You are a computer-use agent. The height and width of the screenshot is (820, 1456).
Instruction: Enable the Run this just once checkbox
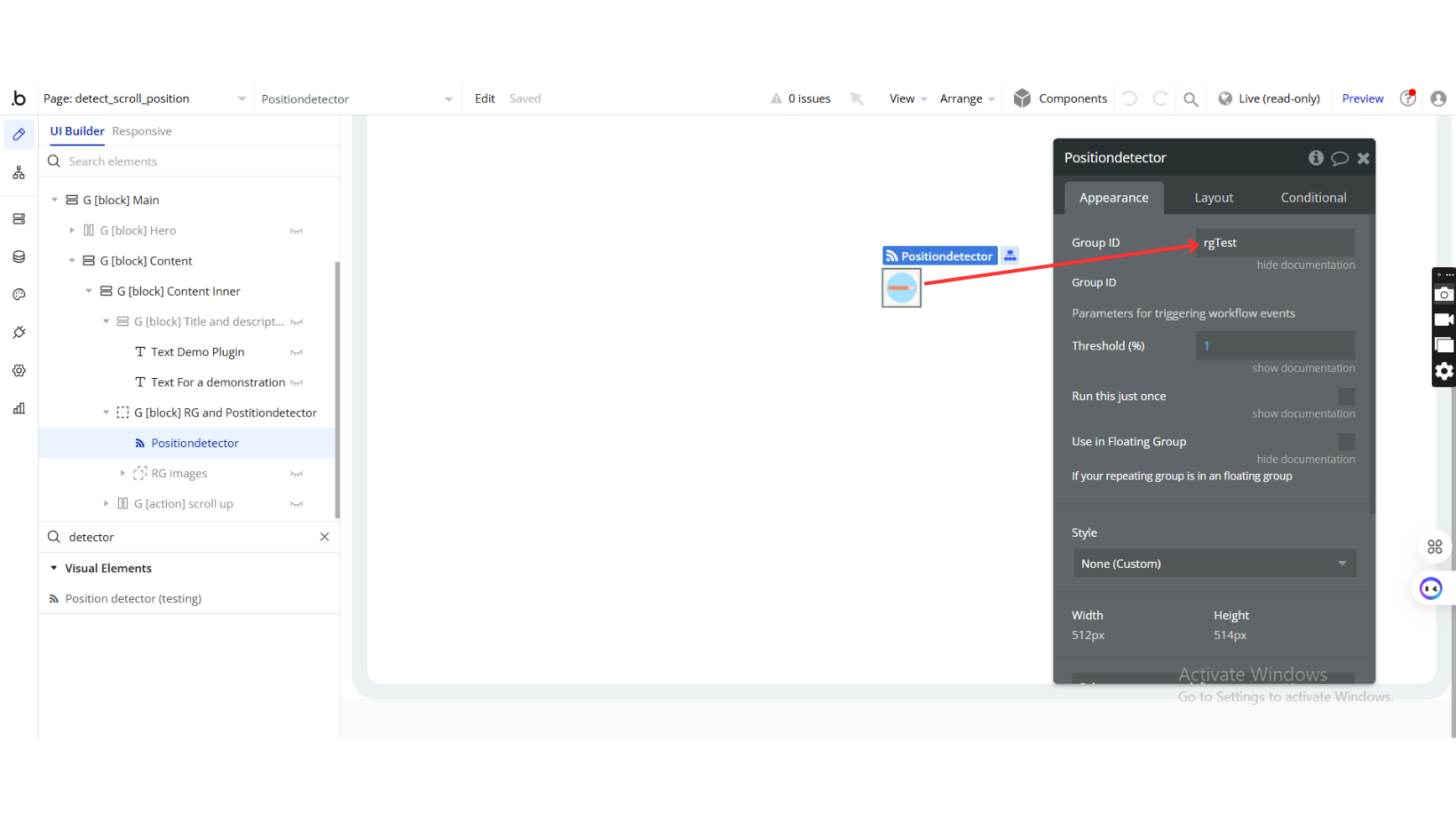[1346, 397]
